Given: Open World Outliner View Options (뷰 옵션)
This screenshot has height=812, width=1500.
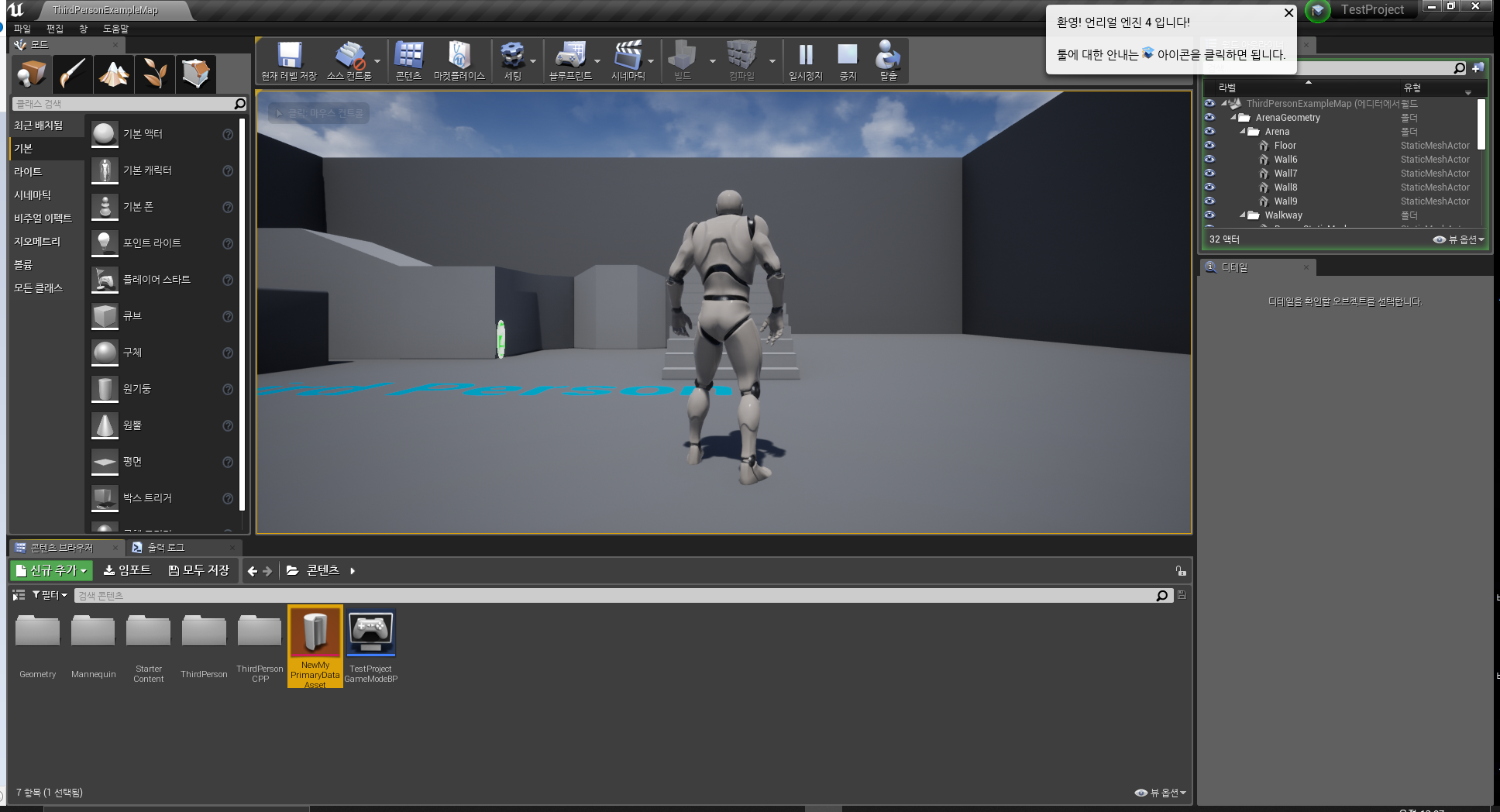Looking at the screenshot, I should pos(1459,240).
